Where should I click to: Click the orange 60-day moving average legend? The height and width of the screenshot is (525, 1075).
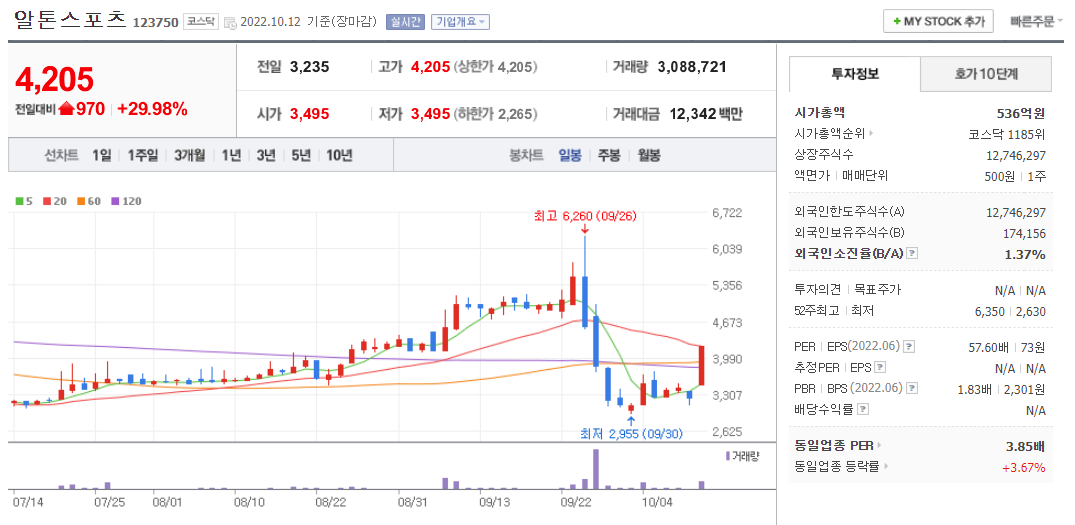(89, 202)
